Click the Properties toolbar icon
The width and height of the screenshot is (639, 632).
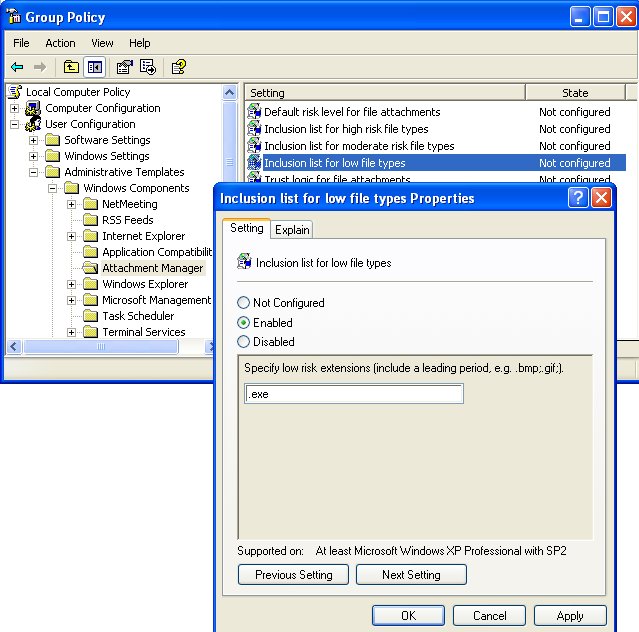[x=124, y=67]
